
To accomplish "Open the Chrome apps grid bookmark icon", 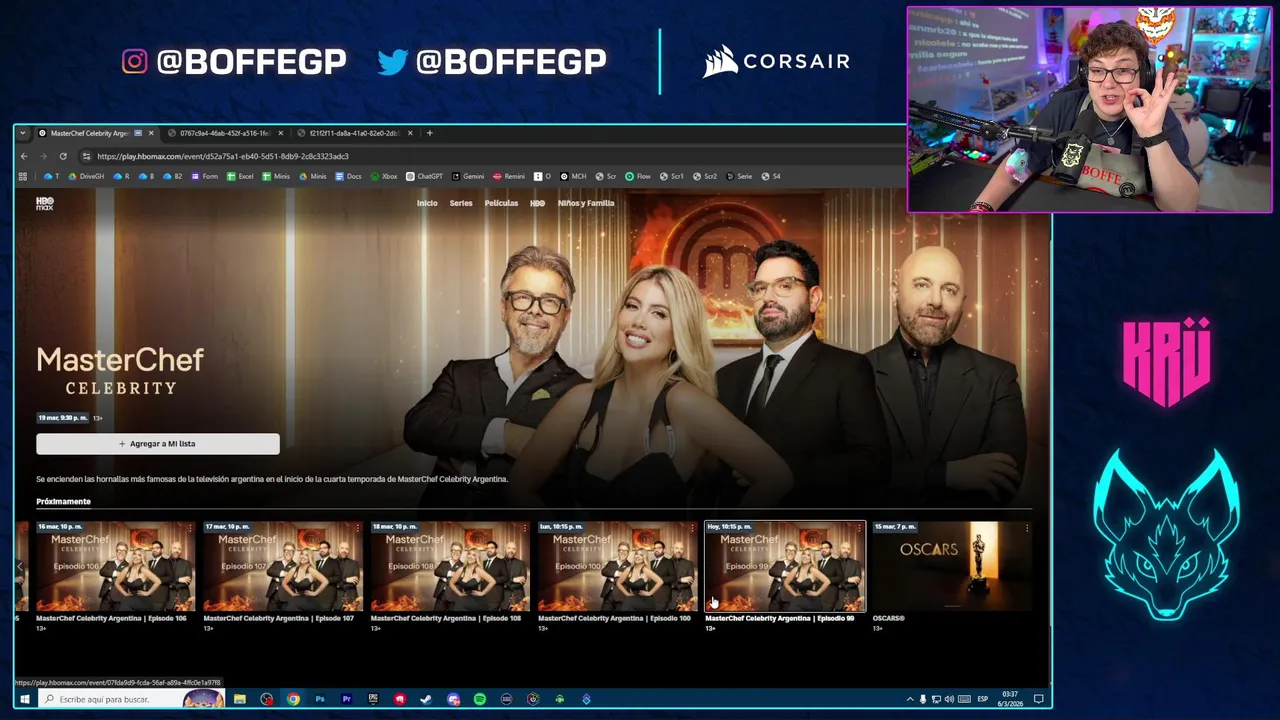I will [x=23, y=176].
